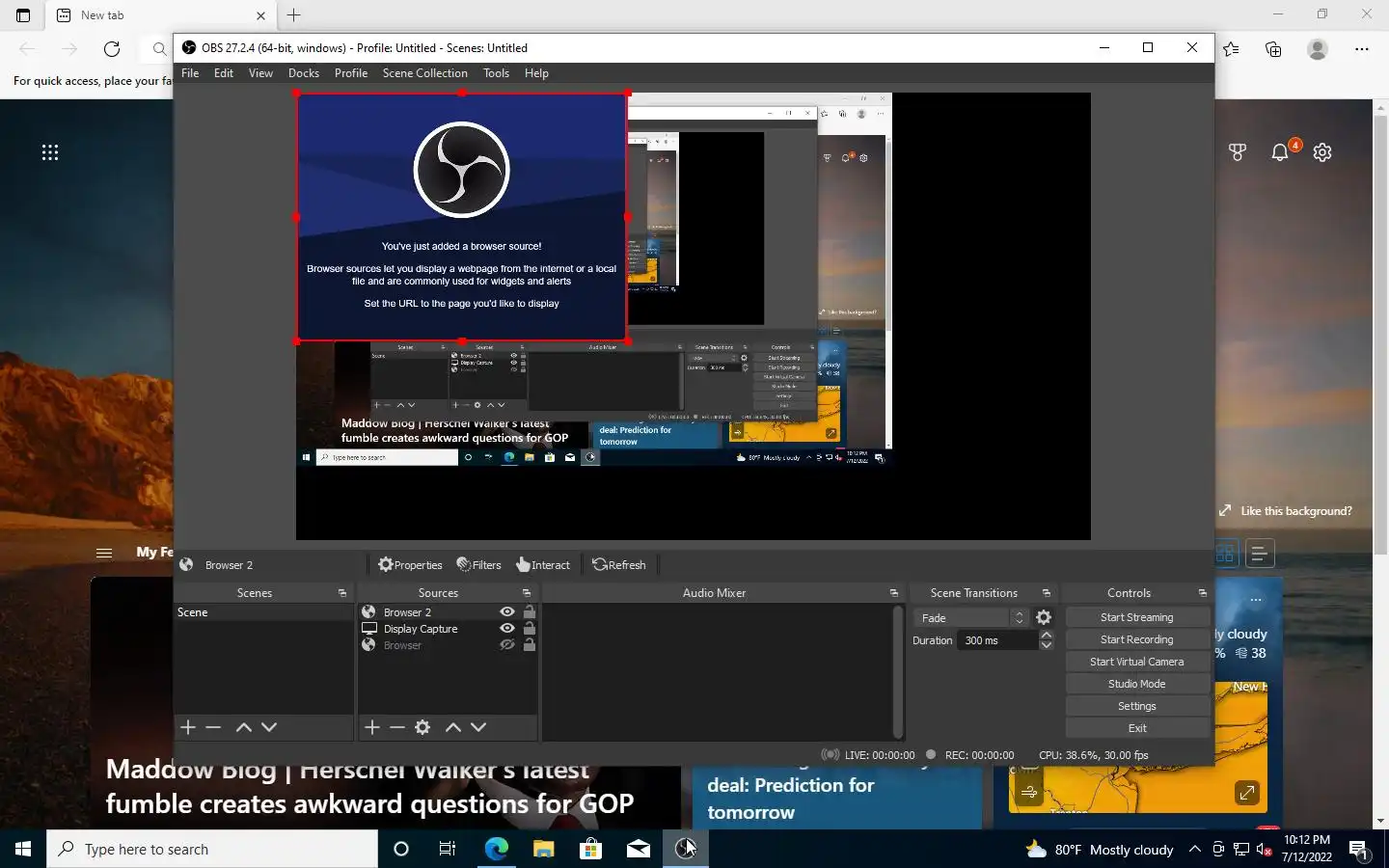Open Filters for the selected source
1389x868 pixels.
pos(478,565)
